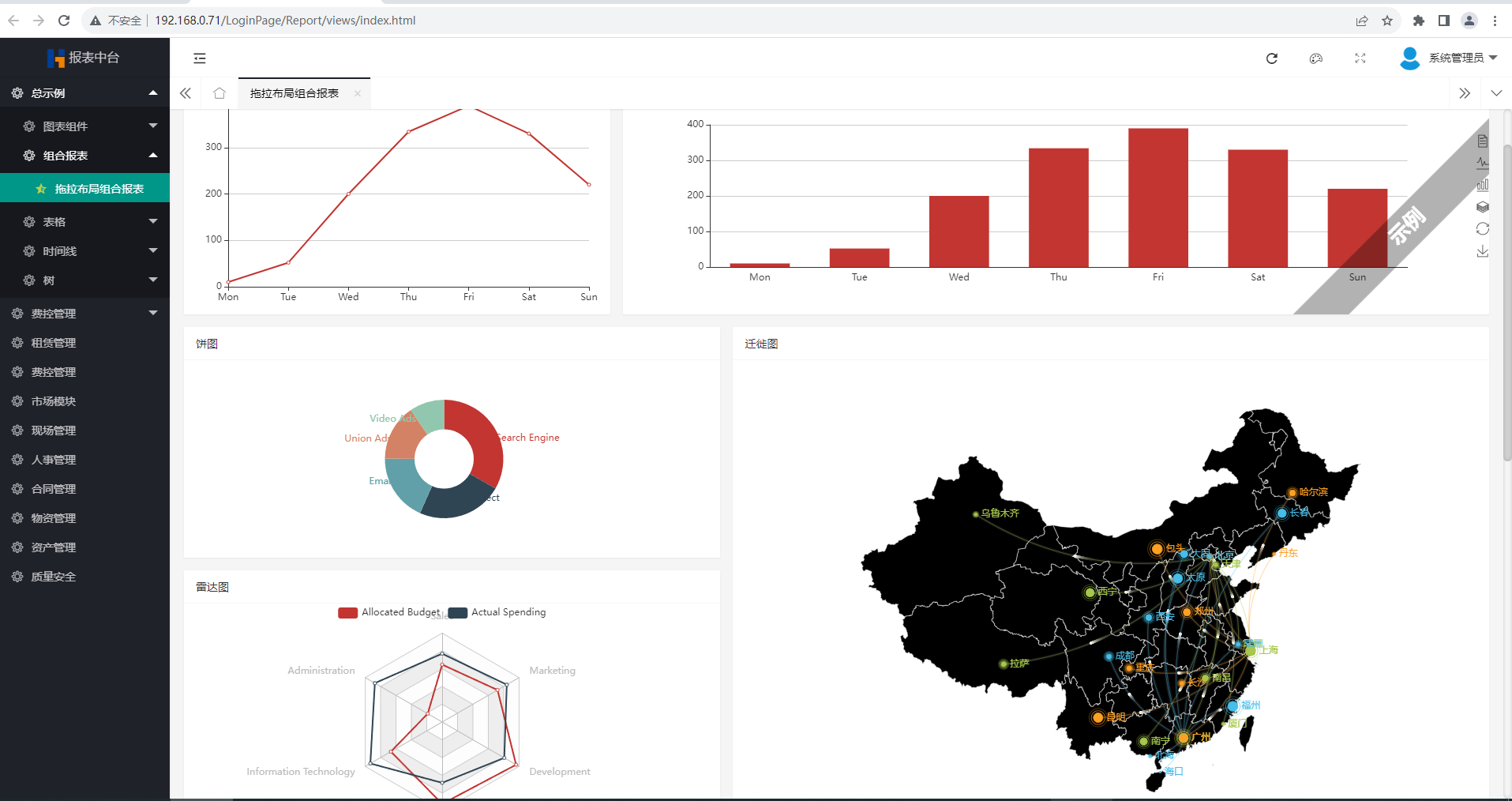Click the 报表中台 logo
The width and height of the screenshot is (1512, 801).
pyautogui.click(x=84, y=58)
